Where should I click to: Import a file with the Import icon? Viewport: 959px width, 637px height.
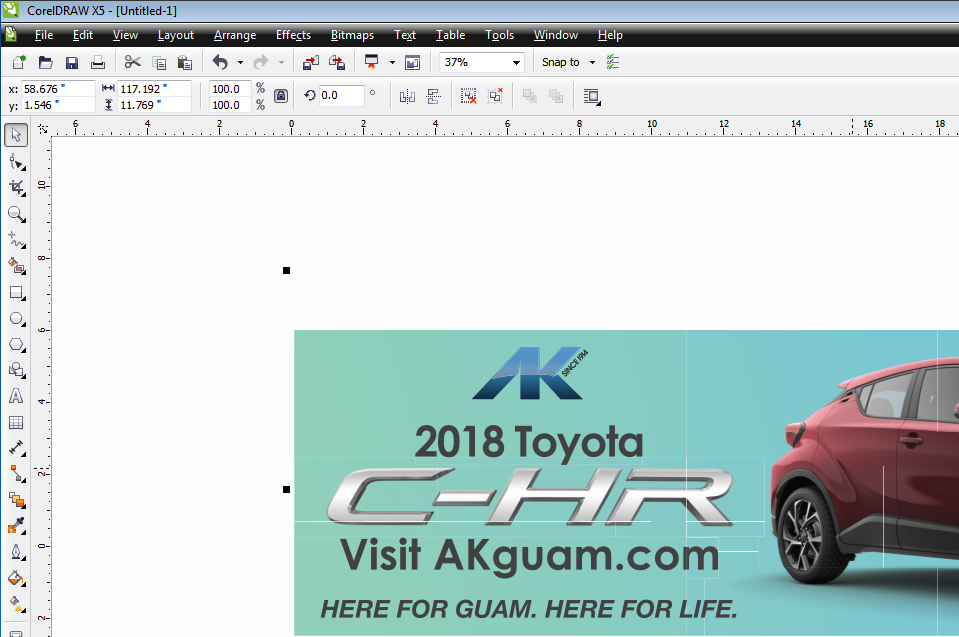point(311,62)
